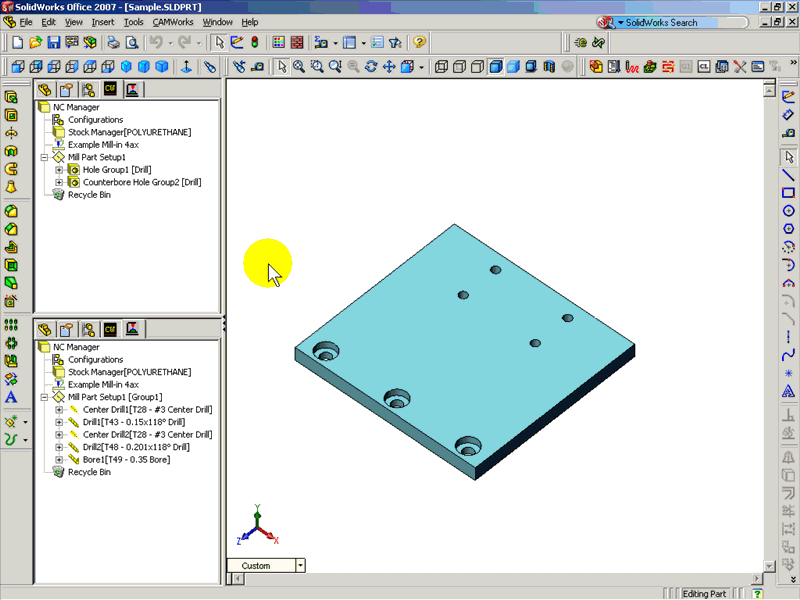This screenshot has height=600, width=800.
Task: Click the Normal To view icon
Action: point(186,67)
